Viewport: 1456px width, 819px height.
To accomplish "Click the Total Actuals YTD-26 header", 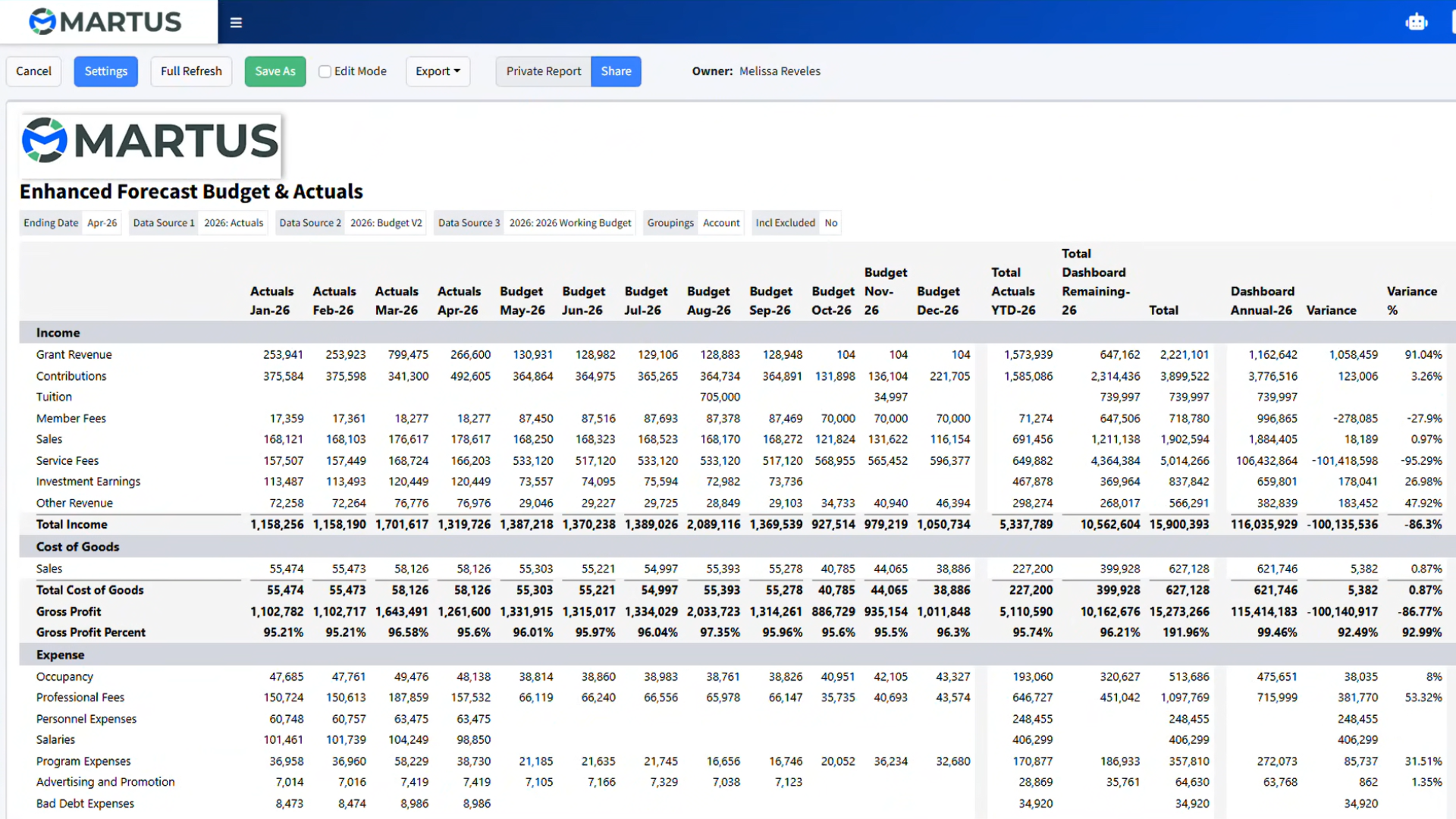I will pos(1013,291).
